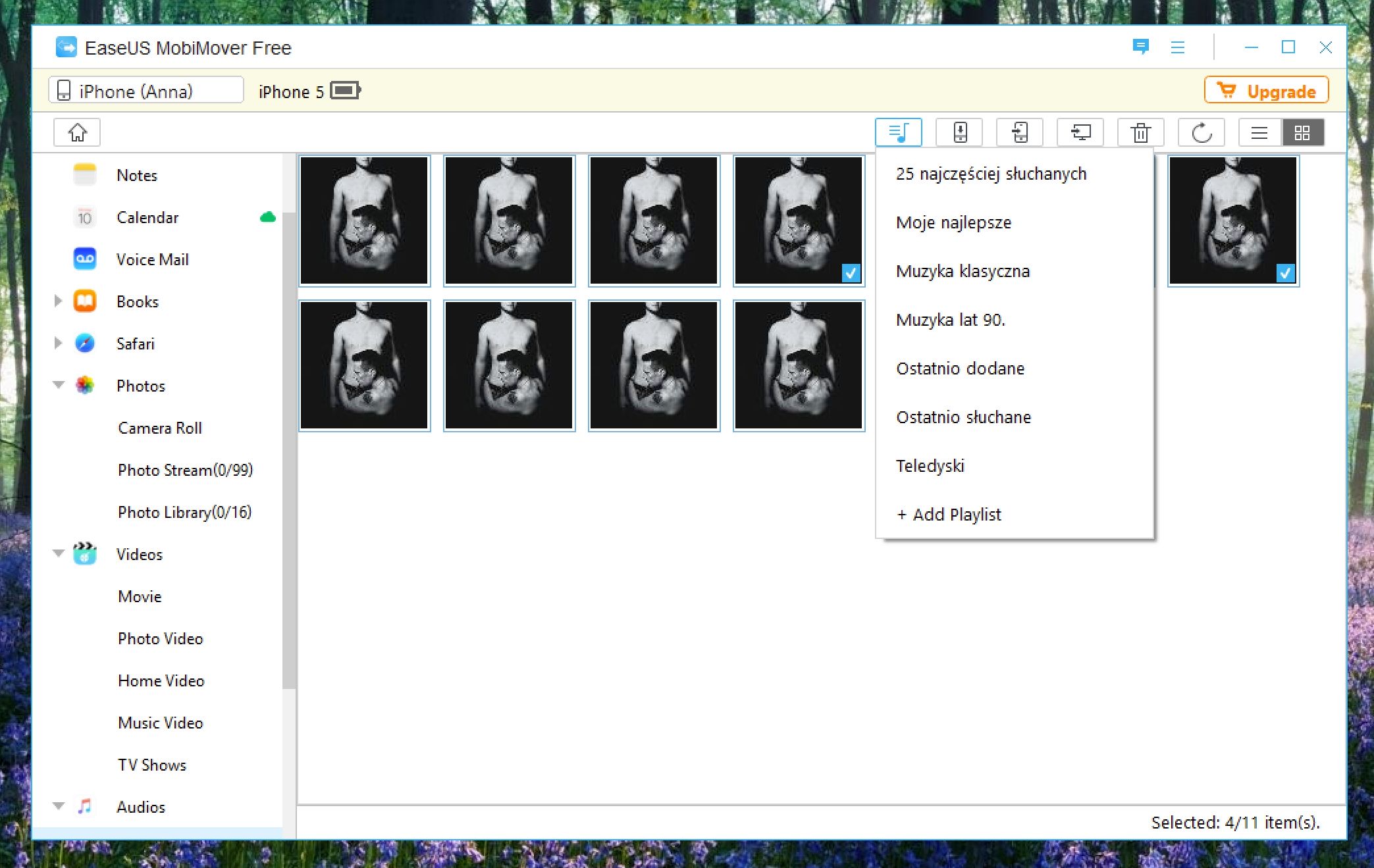Select the Muzyka klasyczna playlist
This screenshot has height=868, width=1374.
click(963, 271)
